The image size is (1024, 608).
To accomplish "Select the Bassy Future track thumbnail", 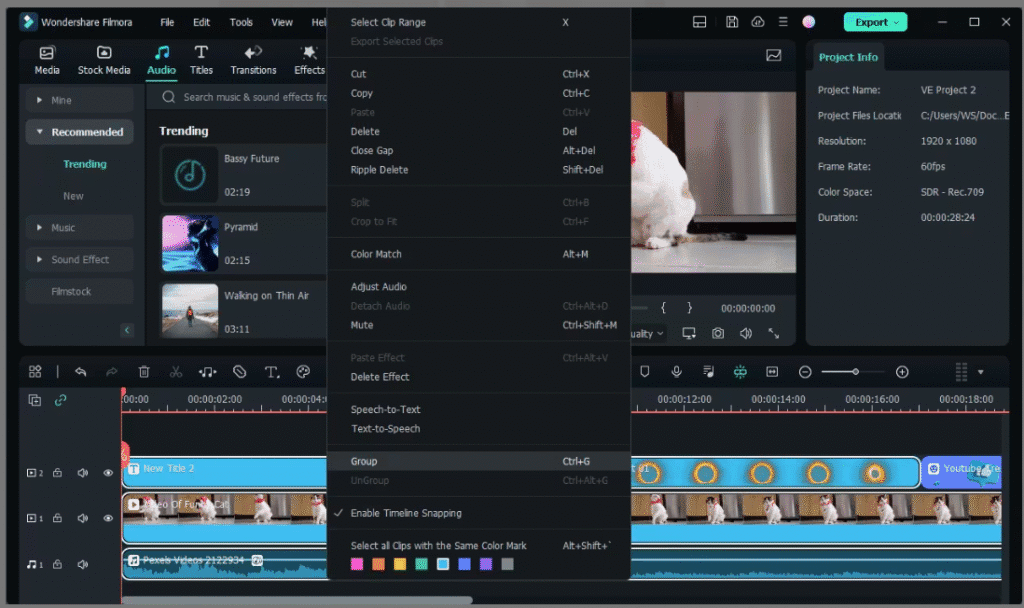I will pyautogui.click(x=190, y=174).
